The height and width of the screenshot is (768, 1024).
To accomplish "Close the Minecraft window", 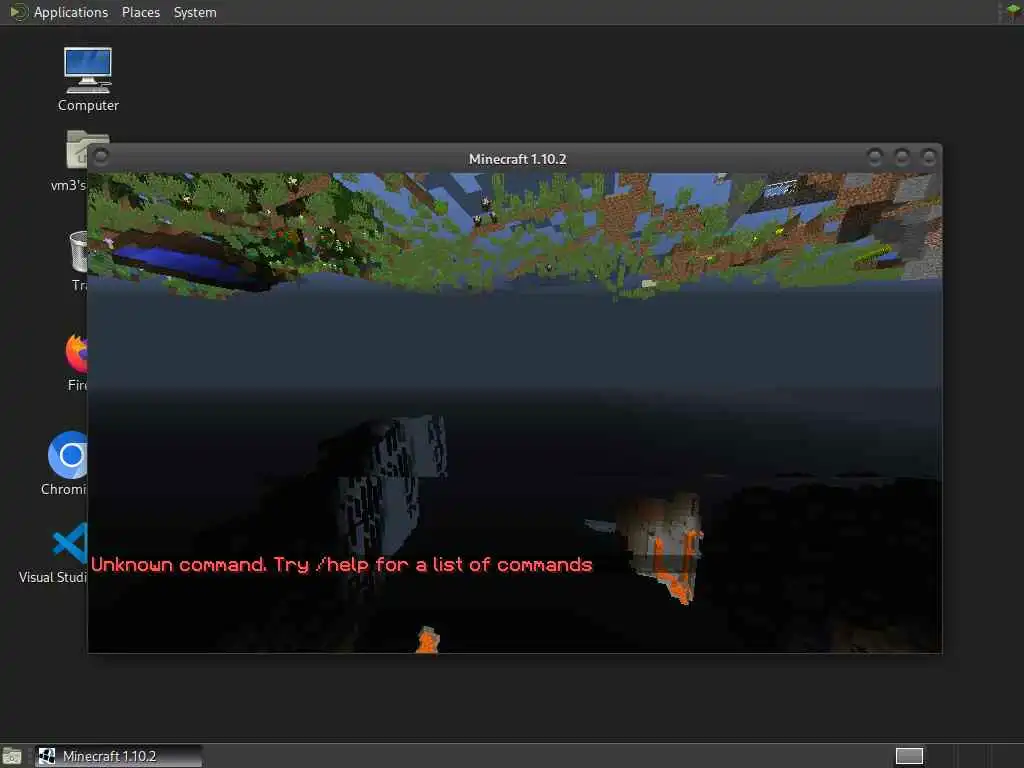I will (x=929, y=157).
